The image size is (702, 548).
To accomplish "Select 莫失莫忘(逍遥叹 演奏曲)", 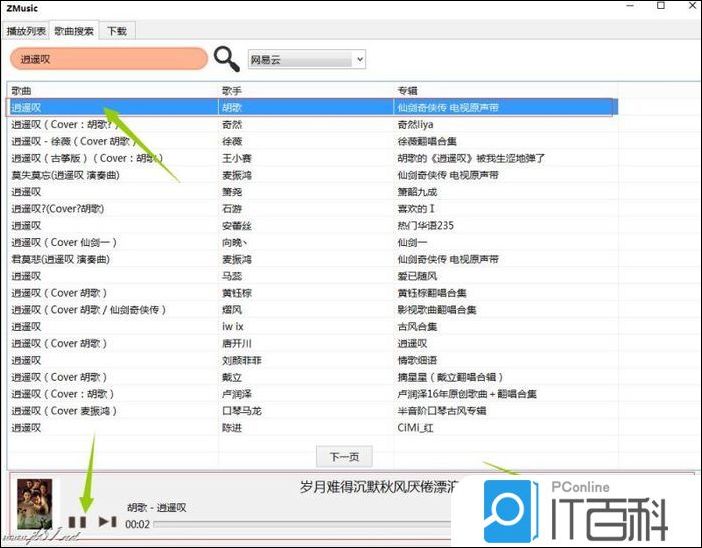I will (x=312, y=175).
